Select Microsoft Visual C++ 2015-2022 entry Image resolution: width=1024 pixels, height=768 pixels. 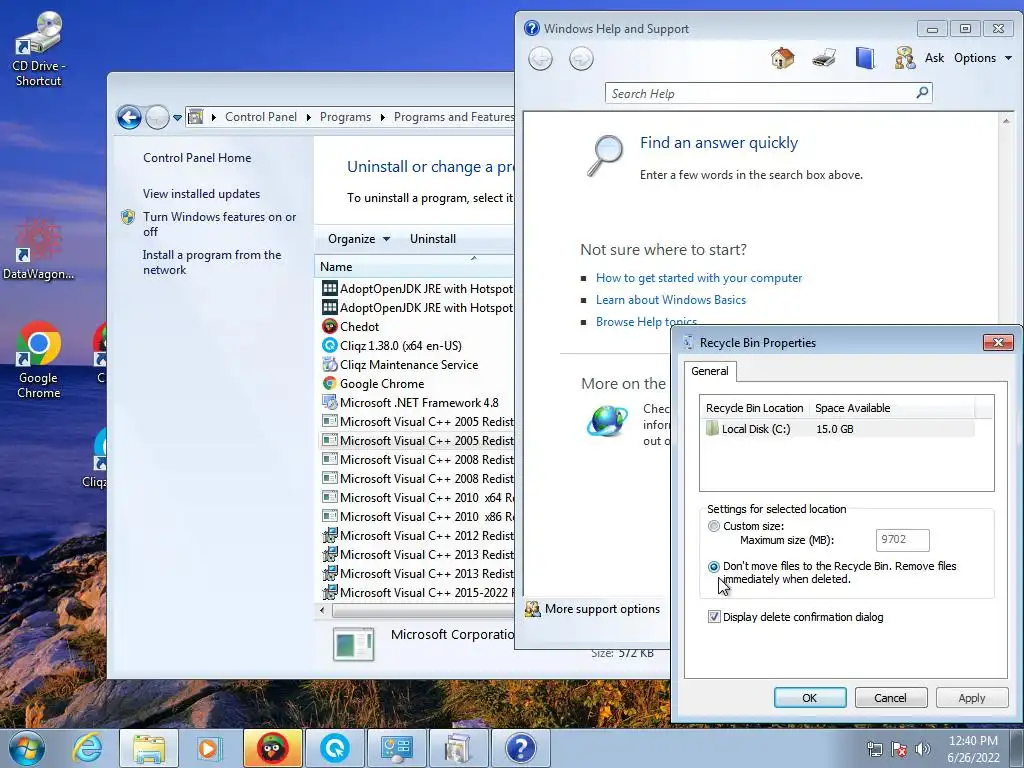[418, 592]
